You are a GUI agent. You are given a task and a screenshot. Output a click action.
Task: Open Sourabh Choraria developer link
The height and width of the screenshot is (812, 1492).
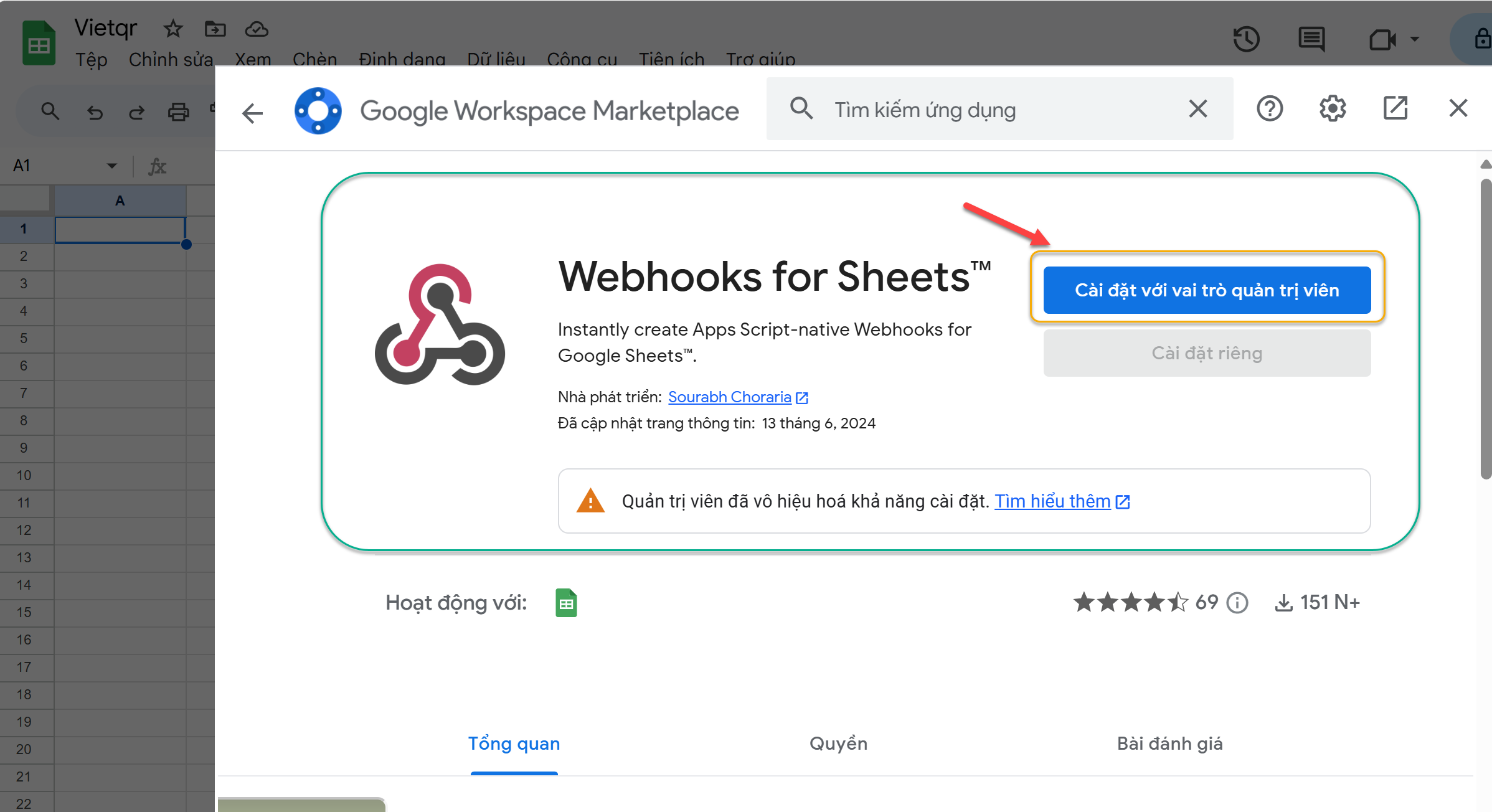click(729, 397)
